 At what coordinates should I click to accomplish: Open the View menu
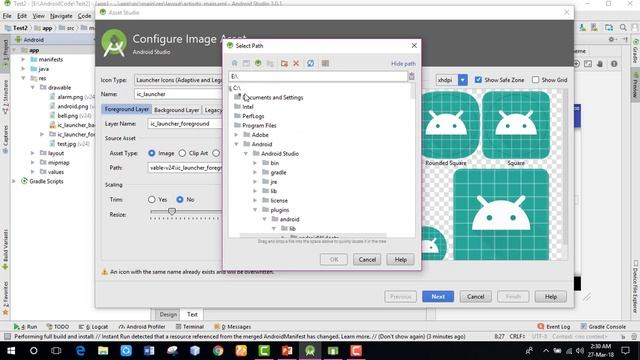(x=38, y=16)
